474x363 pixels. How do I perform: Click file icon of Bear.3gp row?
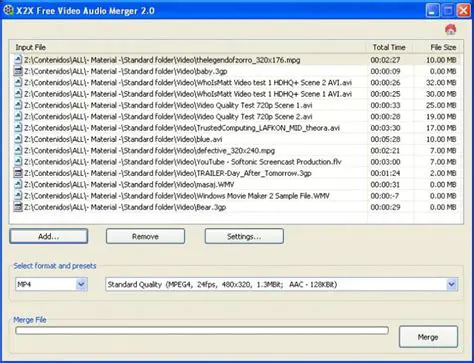coord(18,207)
